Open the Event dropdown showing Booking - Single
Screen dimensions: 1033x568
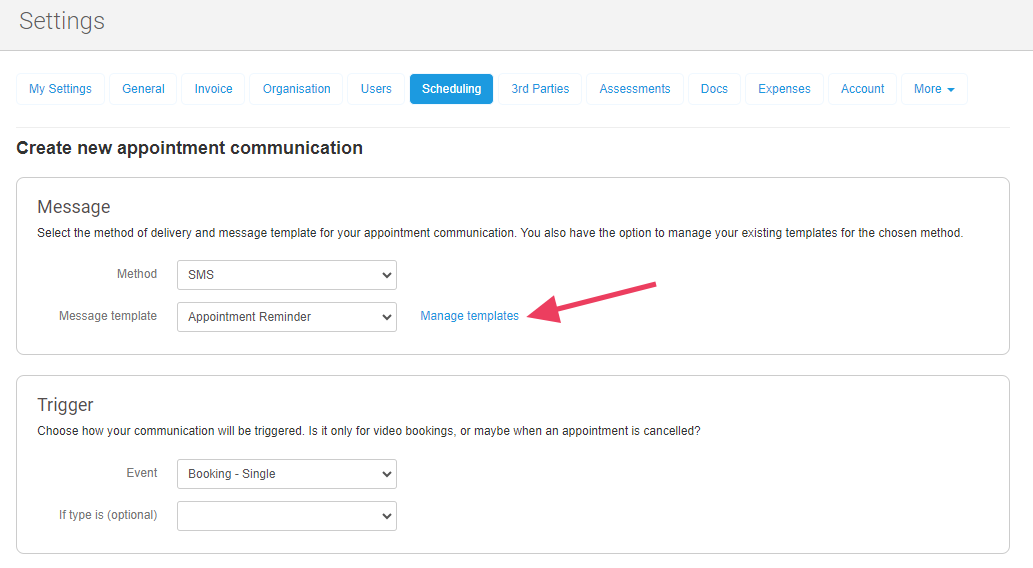coord(286,474)
